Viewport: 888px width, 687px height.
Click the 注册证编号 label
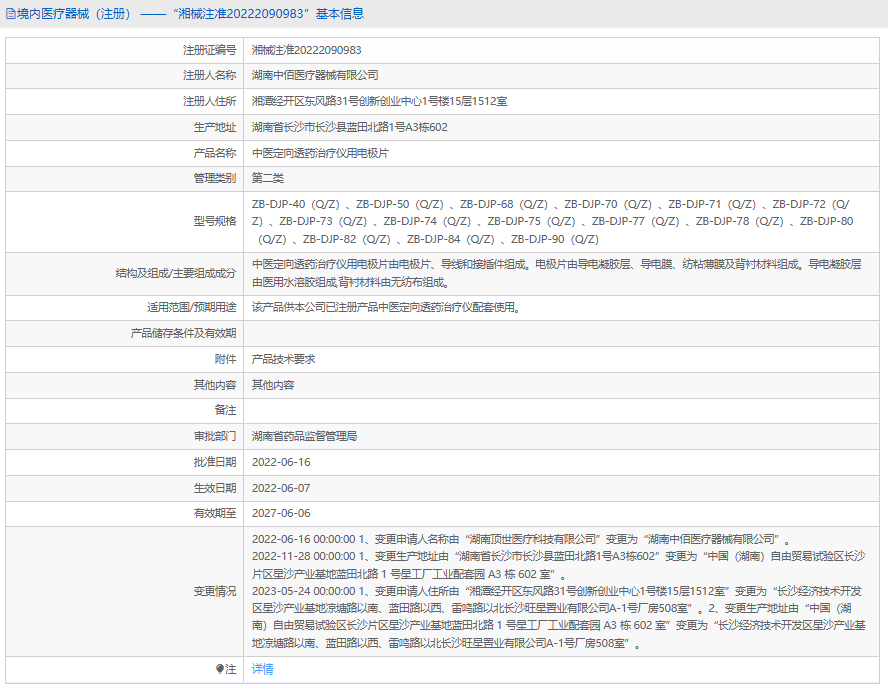click(210, 50)
